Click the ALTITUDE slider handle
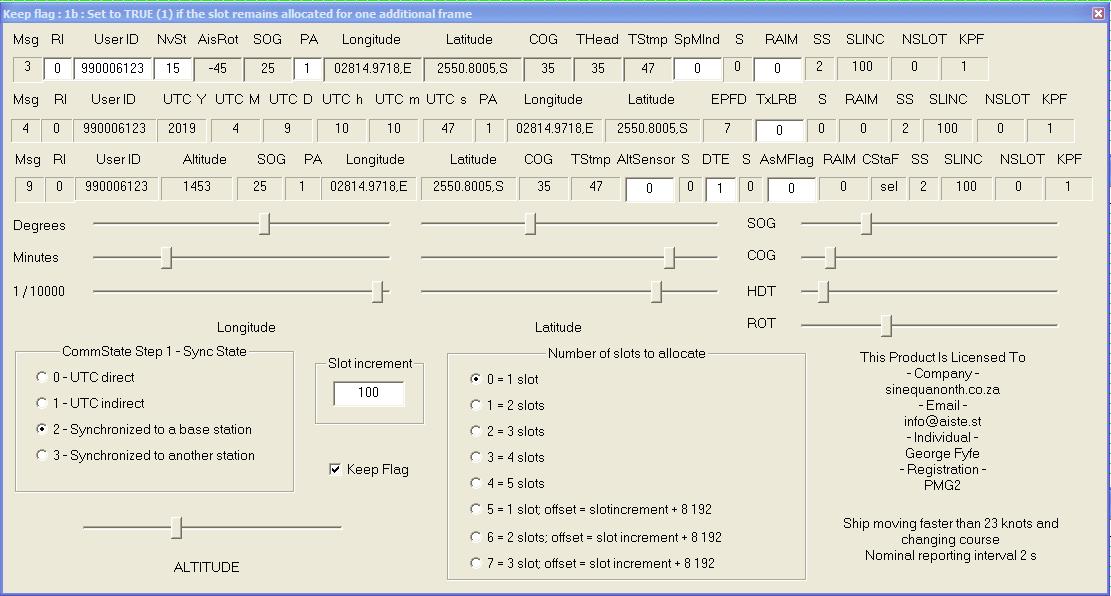 [x=176, y=527]
